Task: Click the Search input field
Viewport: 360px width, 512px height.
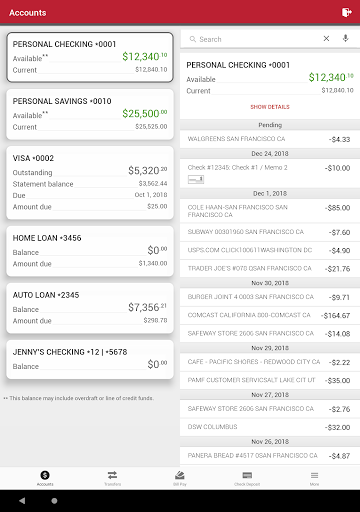Action: (x=257, y=39)
